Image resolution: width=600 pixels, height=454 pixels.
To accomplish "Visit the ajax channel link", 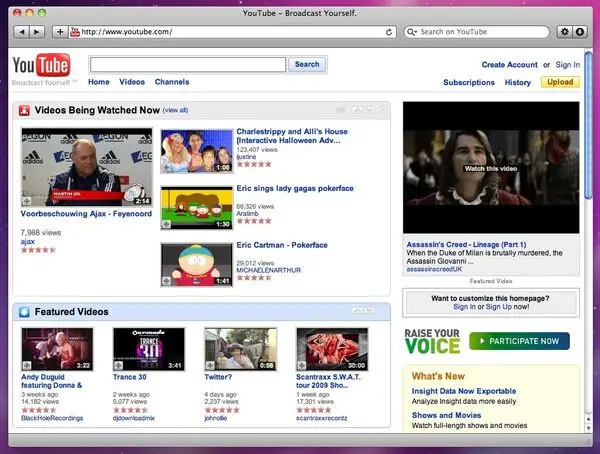I will tap(28, 242).
